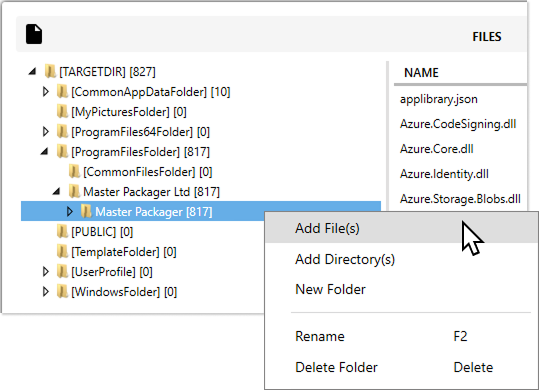Choose Add File(s) from context menu
Screen dimensions: 539x390
coord(401,228)
